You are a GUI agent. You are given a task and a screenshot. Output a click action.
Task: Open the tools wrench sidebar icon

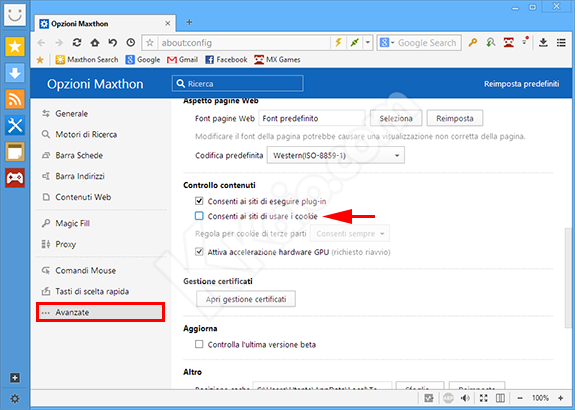point(15,125)
